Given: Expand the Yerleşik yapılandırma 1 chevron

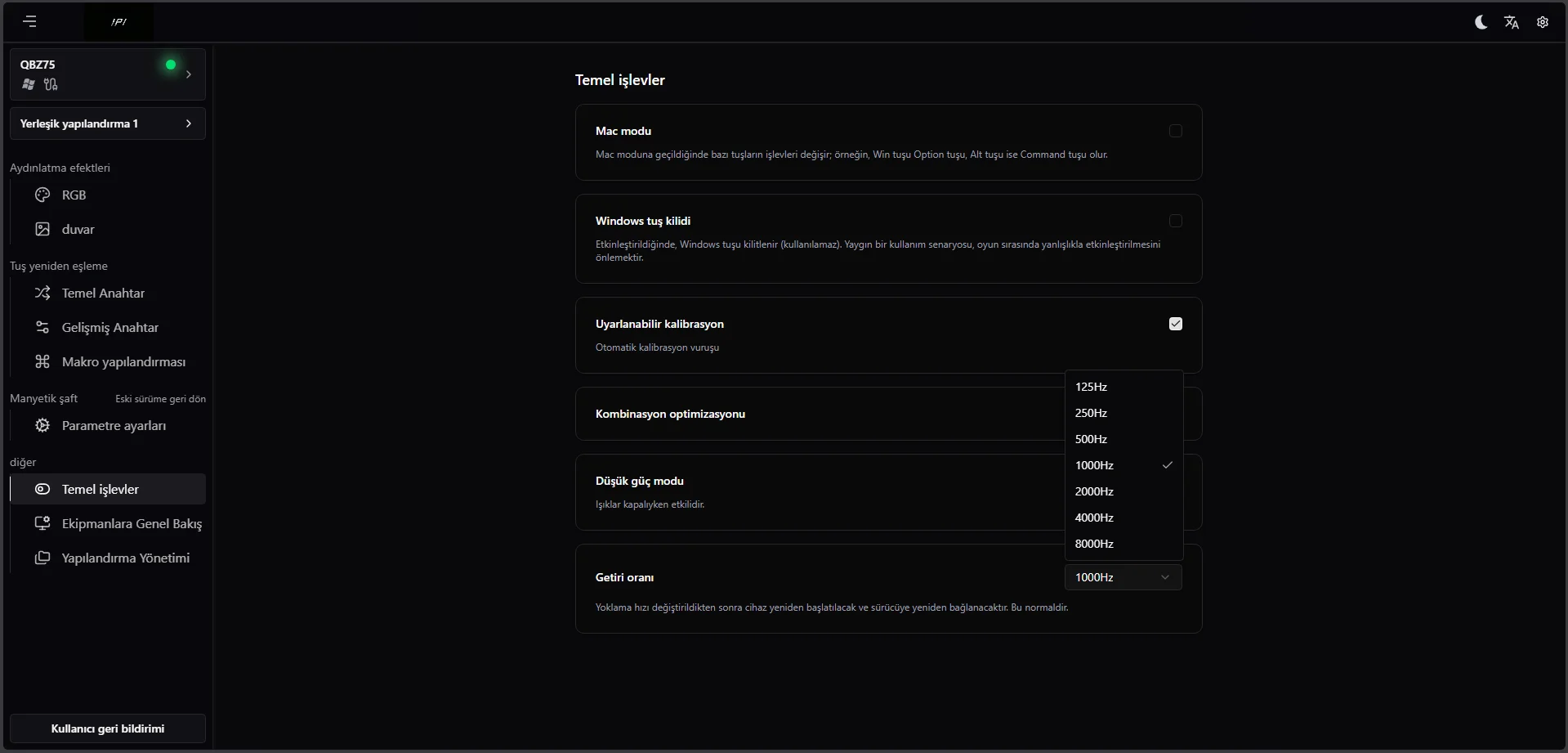Looking at the screenshot, I should pos(189,123).
